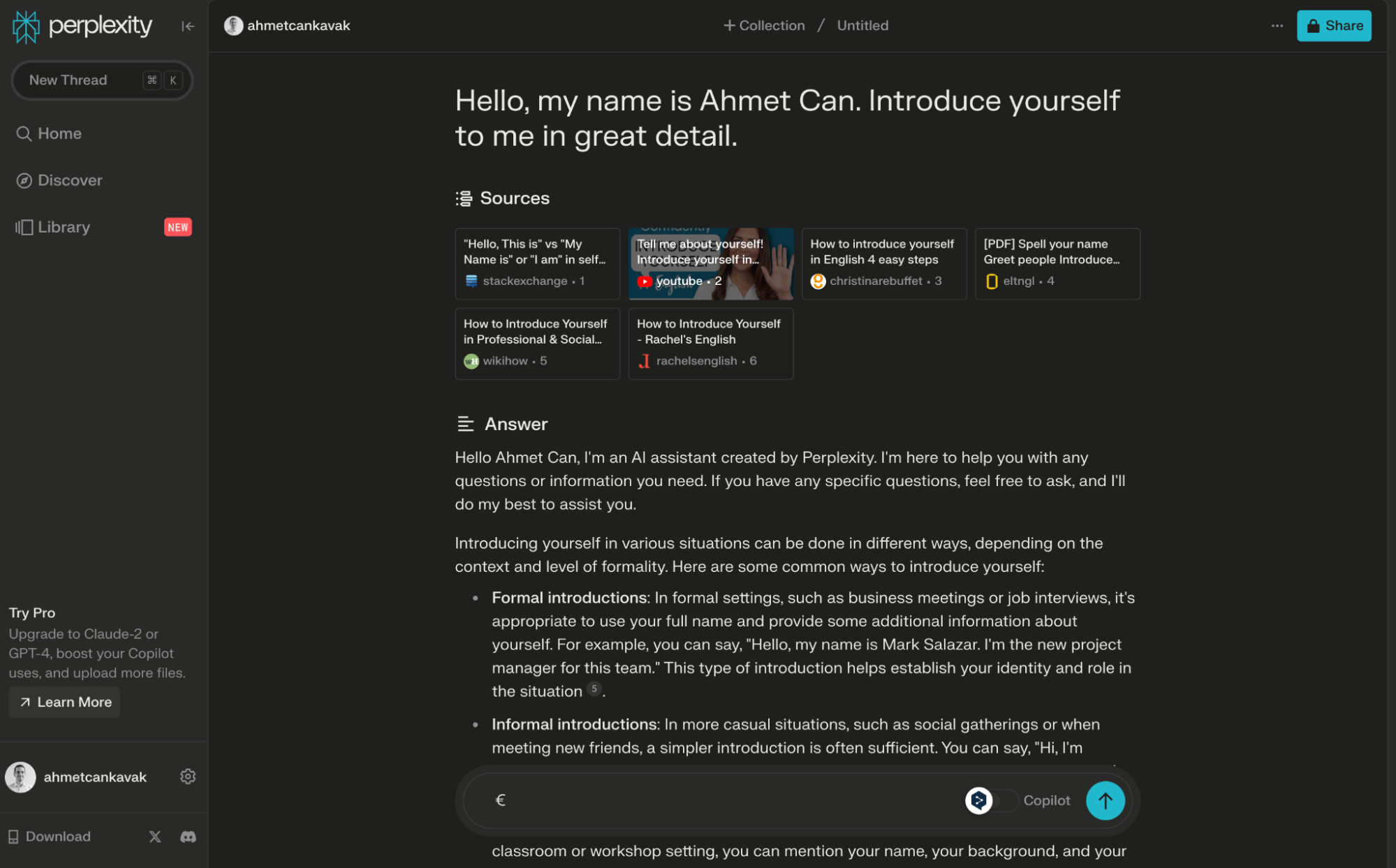Viewport: 1396px width, 868px height.
Task: Open the X (Twitter) icon link
Action: 154,837
